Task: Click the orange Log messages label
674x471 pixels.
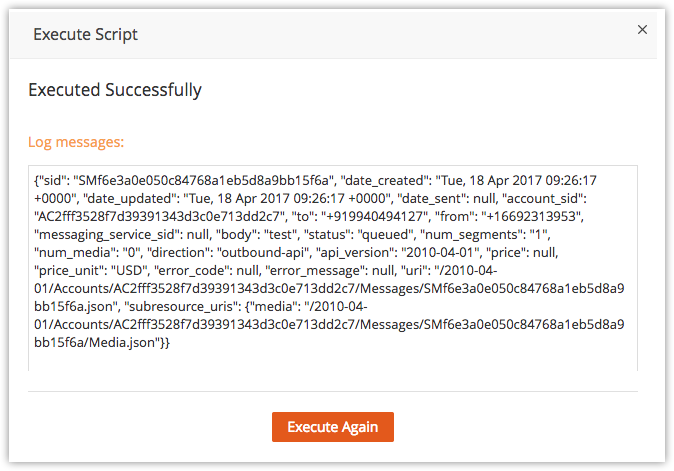Action: pos(76,142)
